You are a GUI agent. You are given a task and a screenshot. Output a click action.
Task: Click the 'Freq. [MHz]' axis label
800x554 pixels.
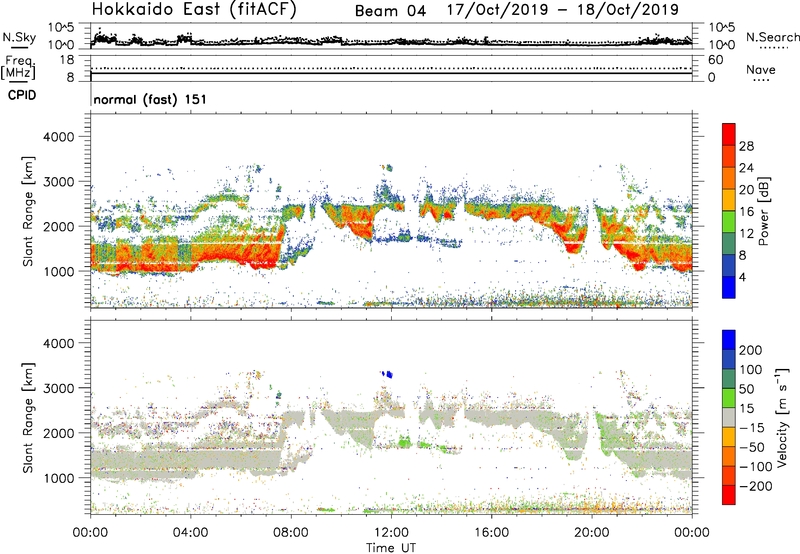click(x=18, y=67)
